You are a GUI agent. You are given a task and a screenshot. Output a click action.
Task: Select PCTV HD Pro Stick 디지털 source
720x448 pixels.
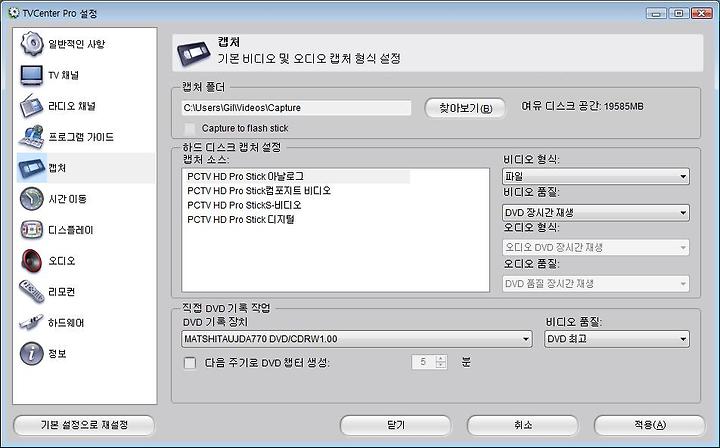[x=241, y=219]
